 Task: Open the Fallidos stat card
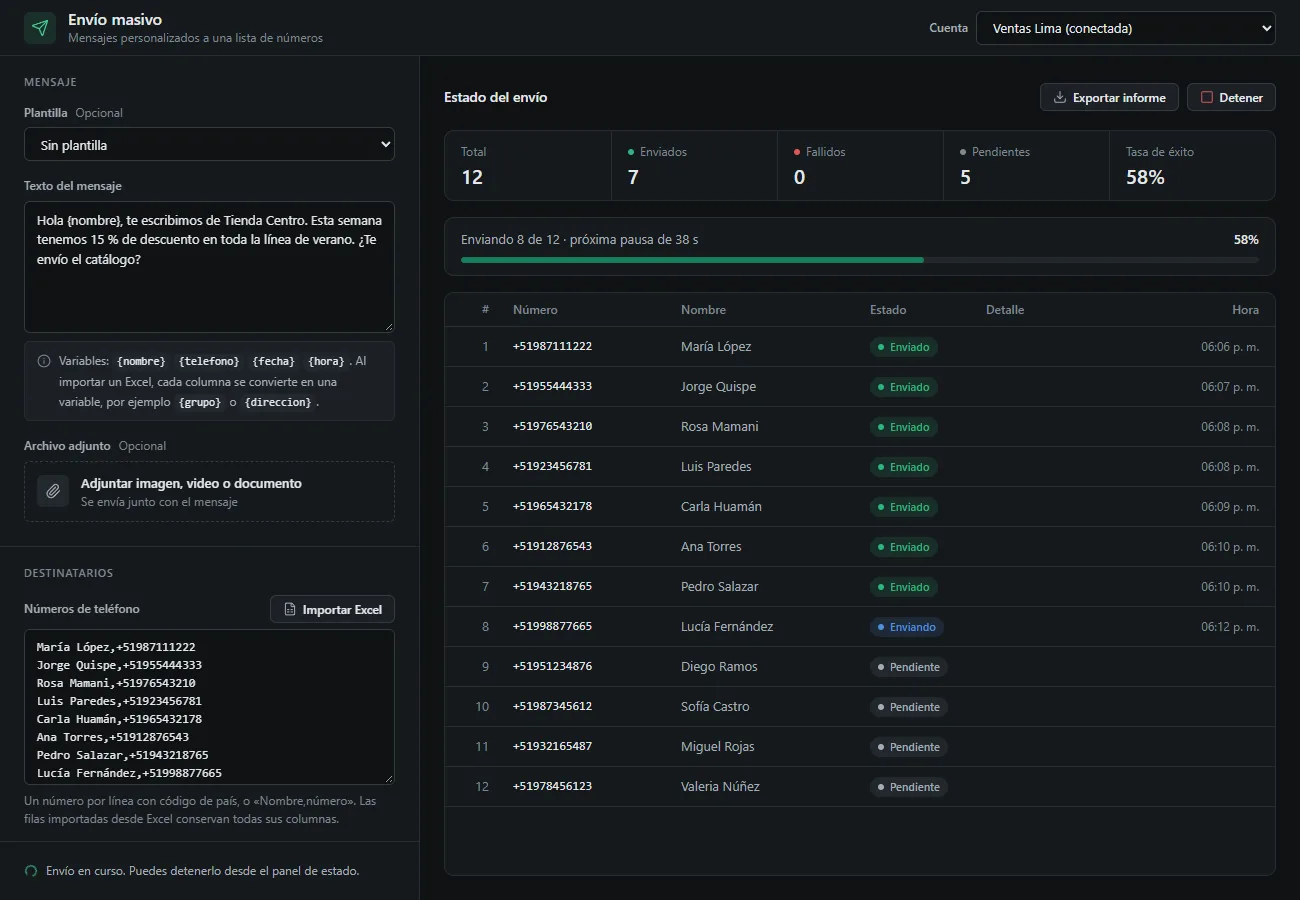point(860,166)
